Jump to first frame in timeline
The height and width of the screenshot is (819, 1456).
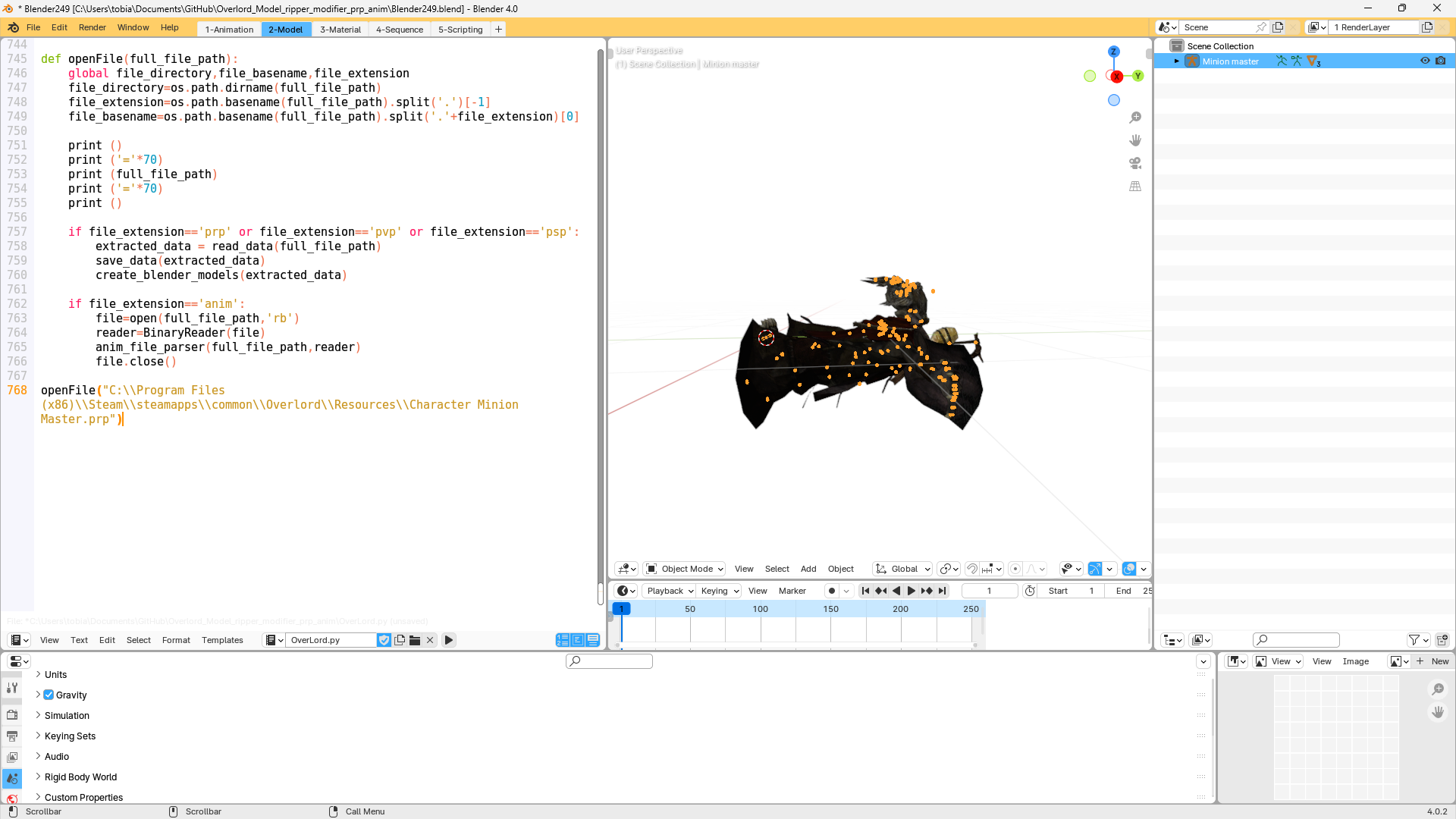tap(865, 591)
